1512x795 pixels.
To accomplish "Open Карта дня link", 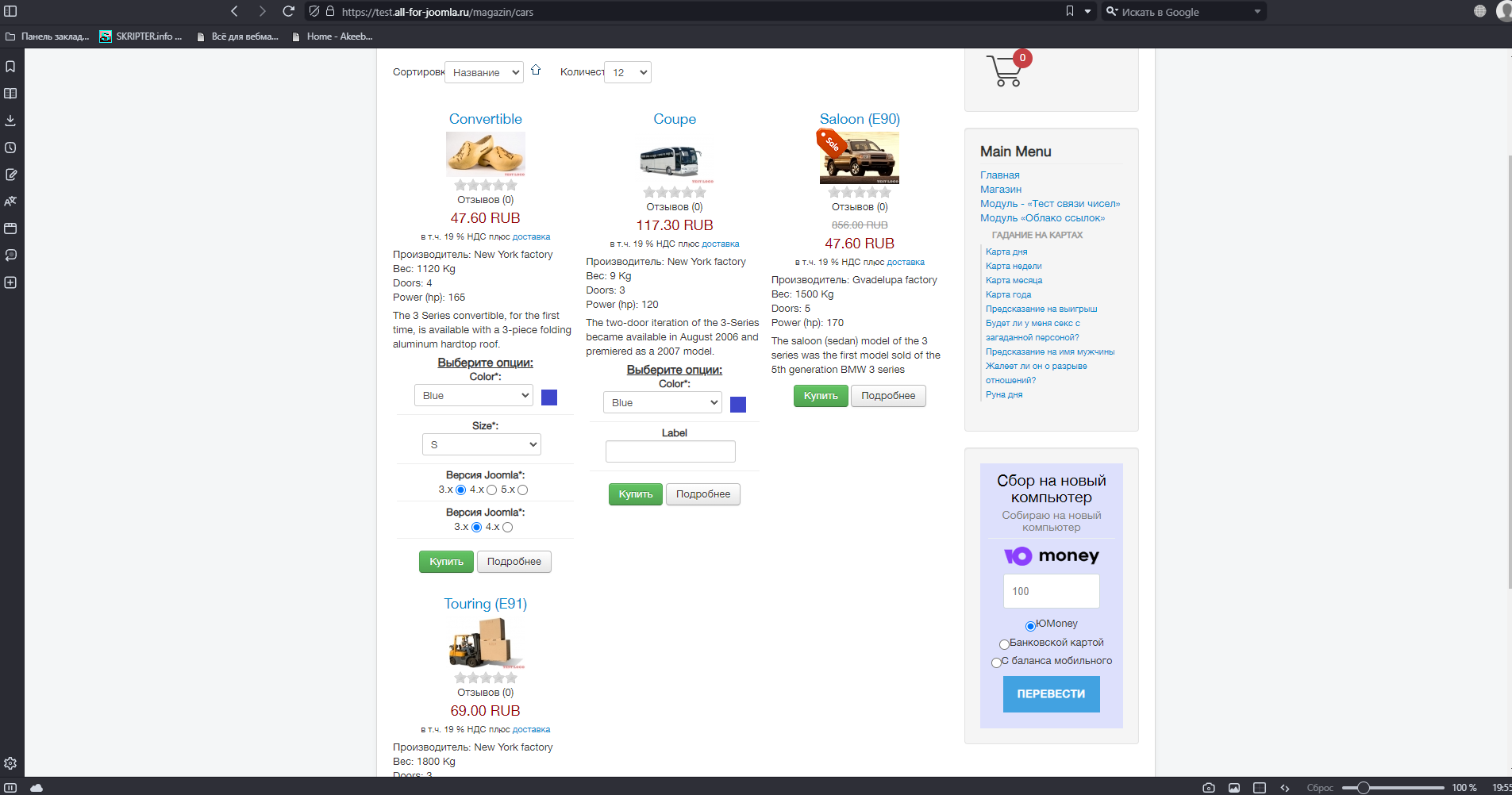I will coord(1006,252).
